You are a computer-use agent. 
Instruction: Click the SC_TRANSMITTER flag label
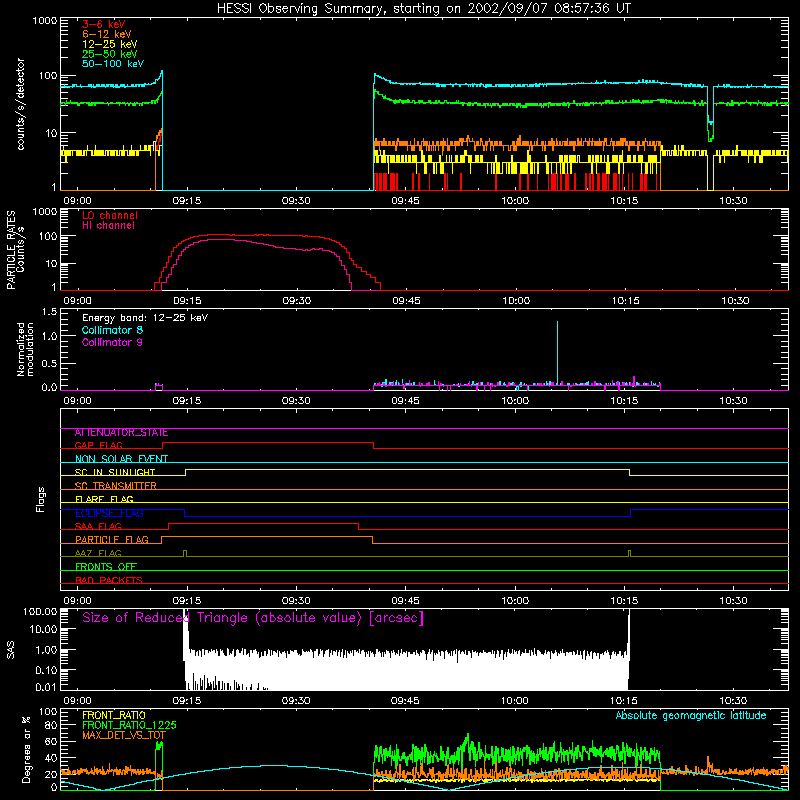point(115,486)
